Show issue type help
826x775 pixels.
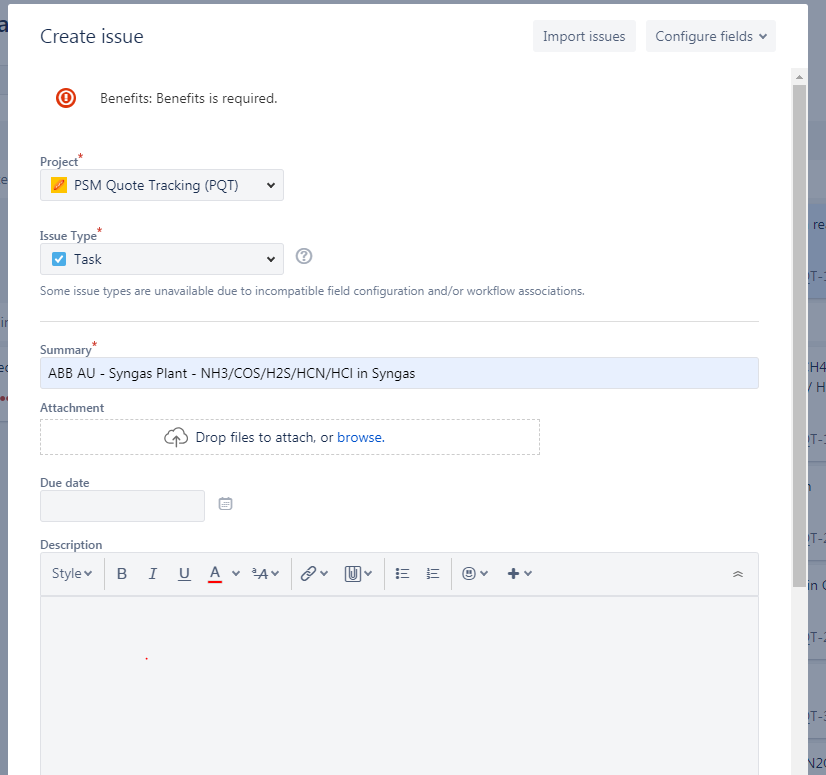click(x=304, y=256)
